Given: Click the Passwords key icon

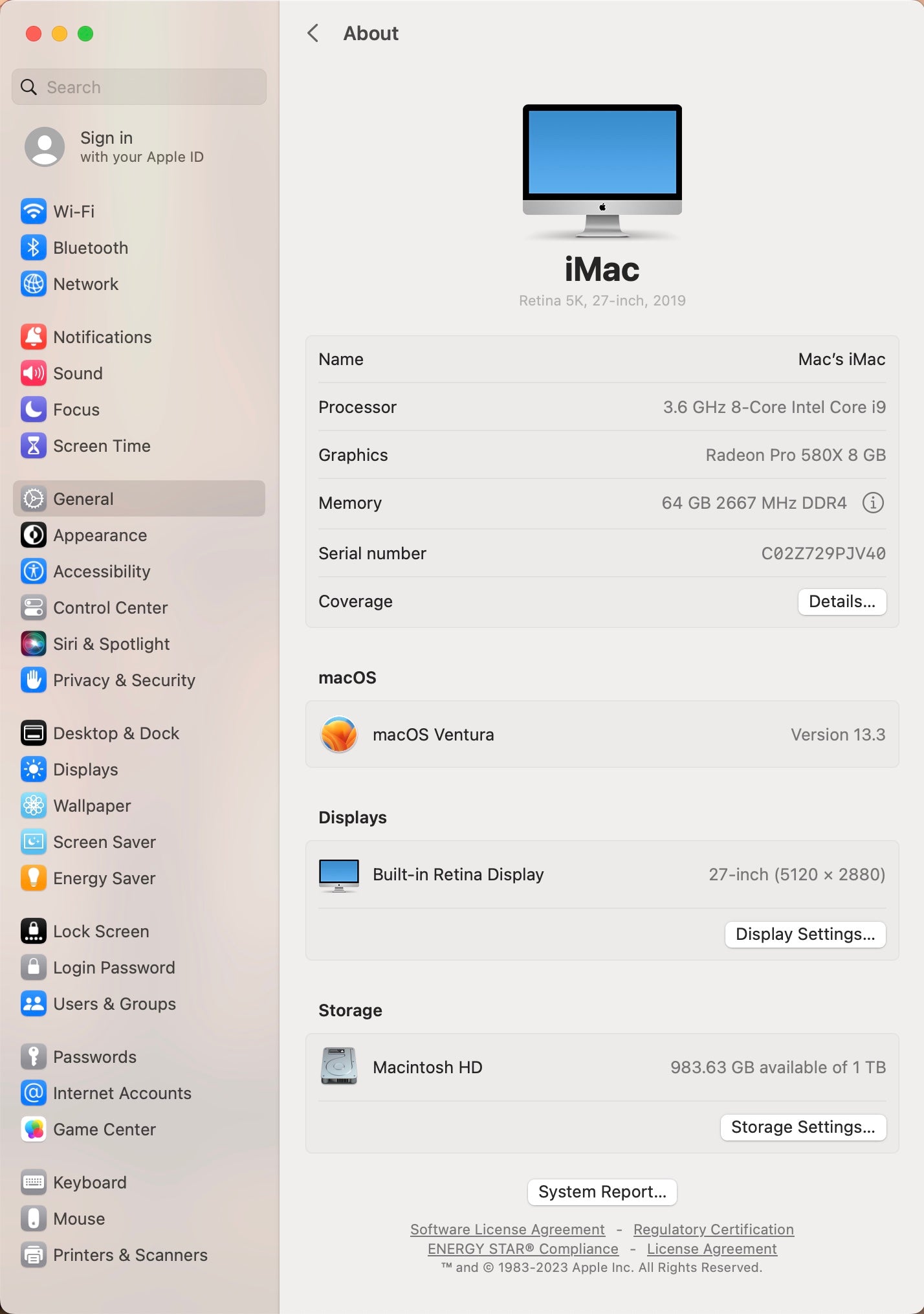Looking at the screenshot, I should (x=34, y=1056).
